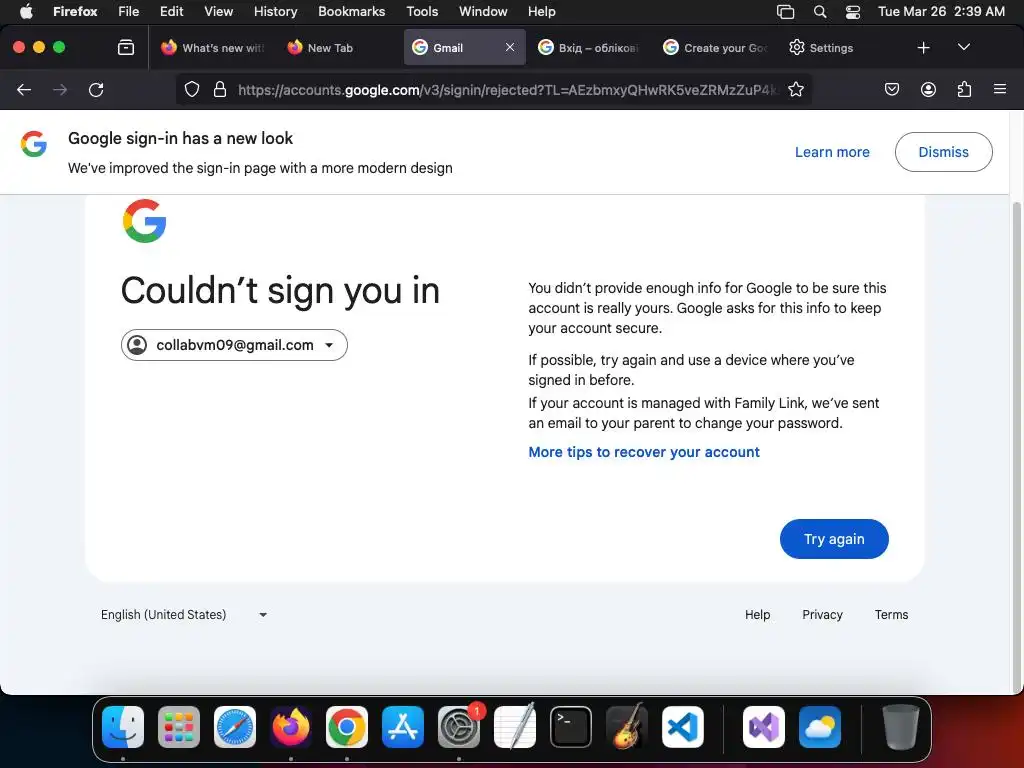This screenshot has height=768, width=1024.
Task: Click the forward navigation arrow
Action: (60, 89)
